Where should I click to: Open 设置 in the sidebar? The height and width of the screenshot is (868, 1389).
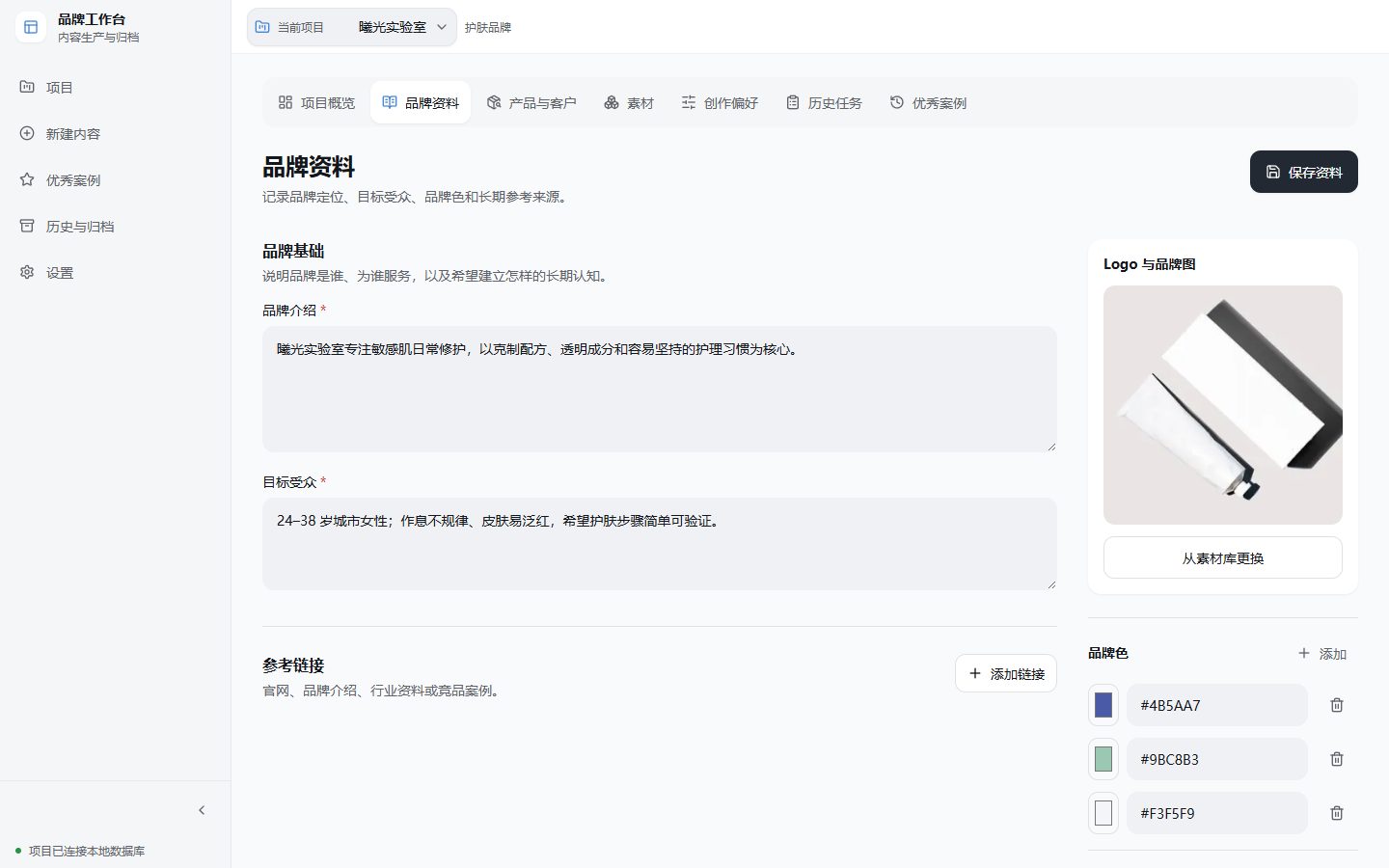tap(115, 272)
